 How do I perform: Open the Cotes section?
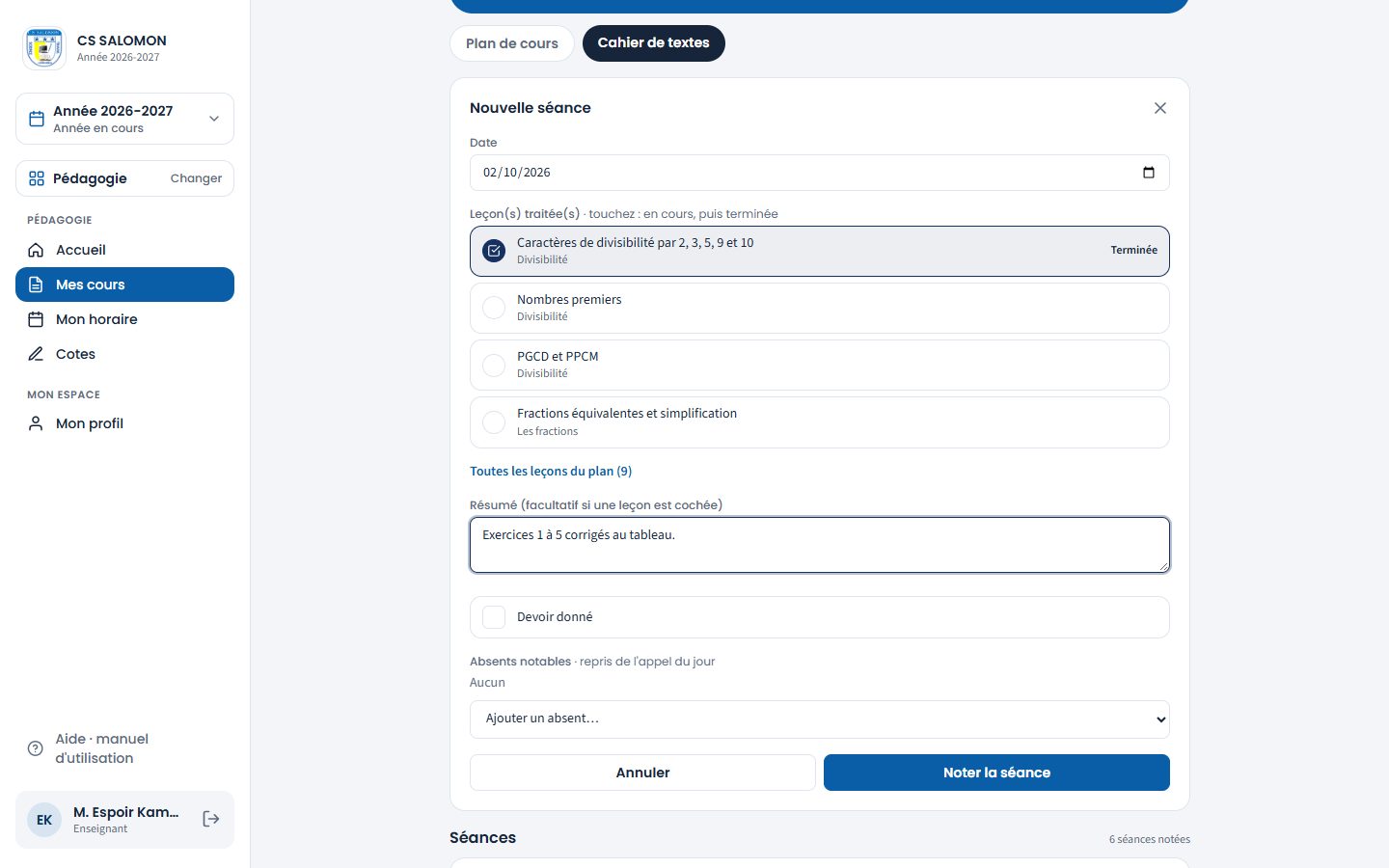pyautogui.click(x=124, y=354)
